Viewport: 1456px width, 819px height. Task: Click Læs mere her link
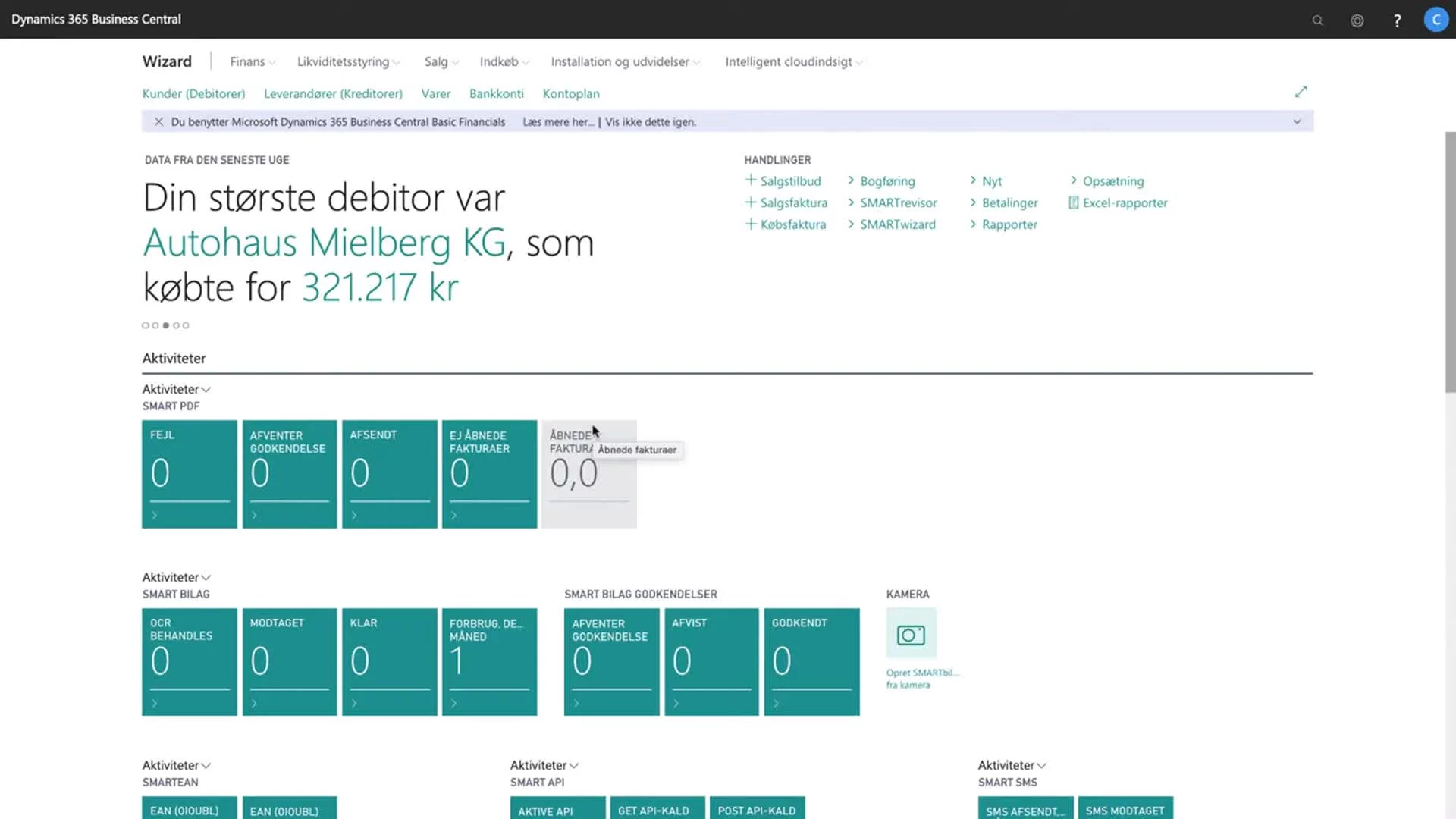coord(558,121)
